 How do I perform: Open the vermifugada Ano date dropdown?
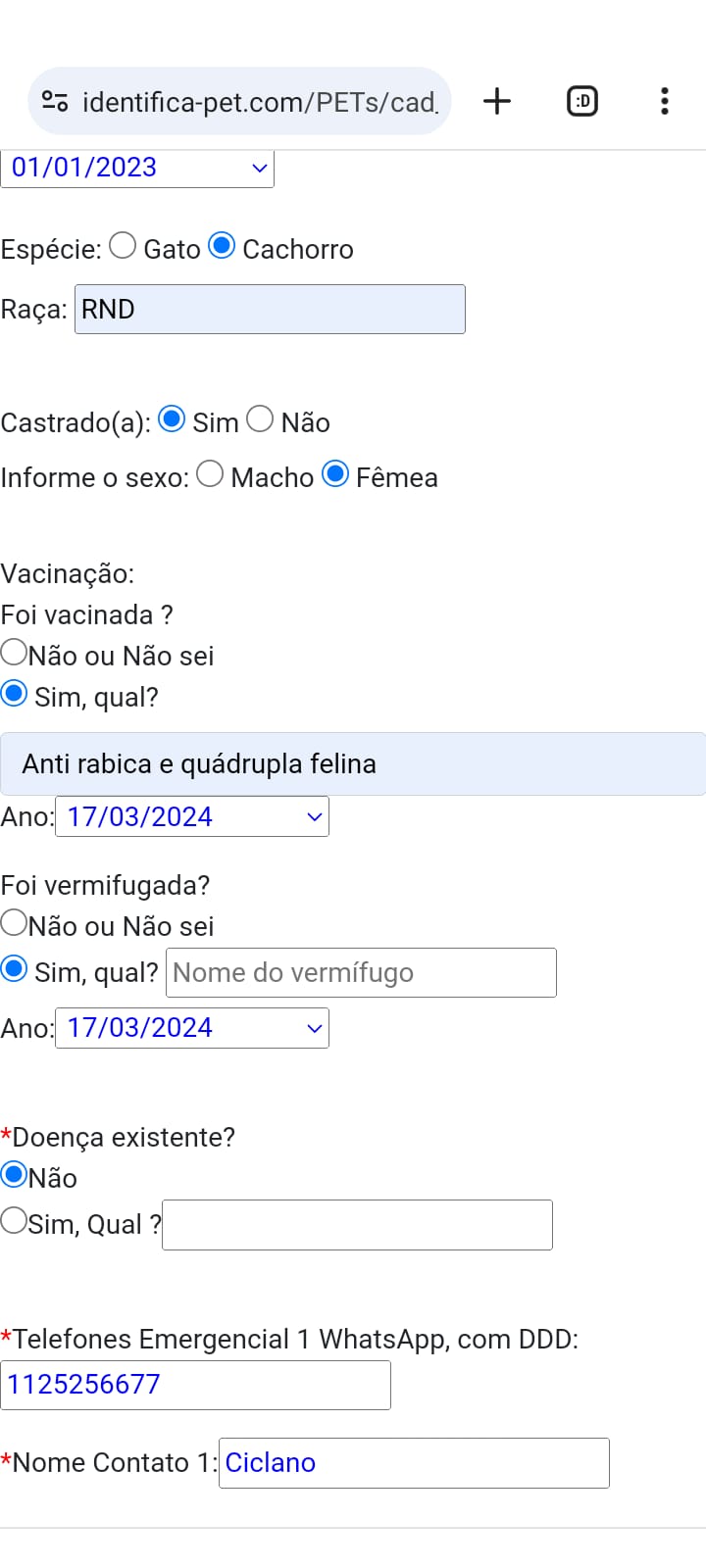[192, 1028]
